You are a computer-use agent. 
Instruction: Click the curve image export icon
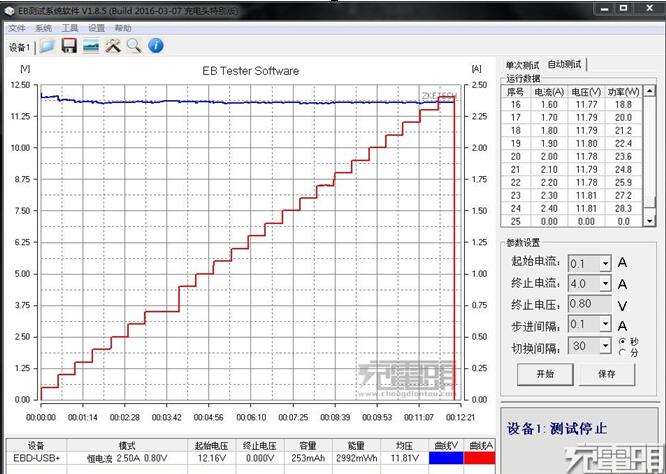[x=91, y=46]
